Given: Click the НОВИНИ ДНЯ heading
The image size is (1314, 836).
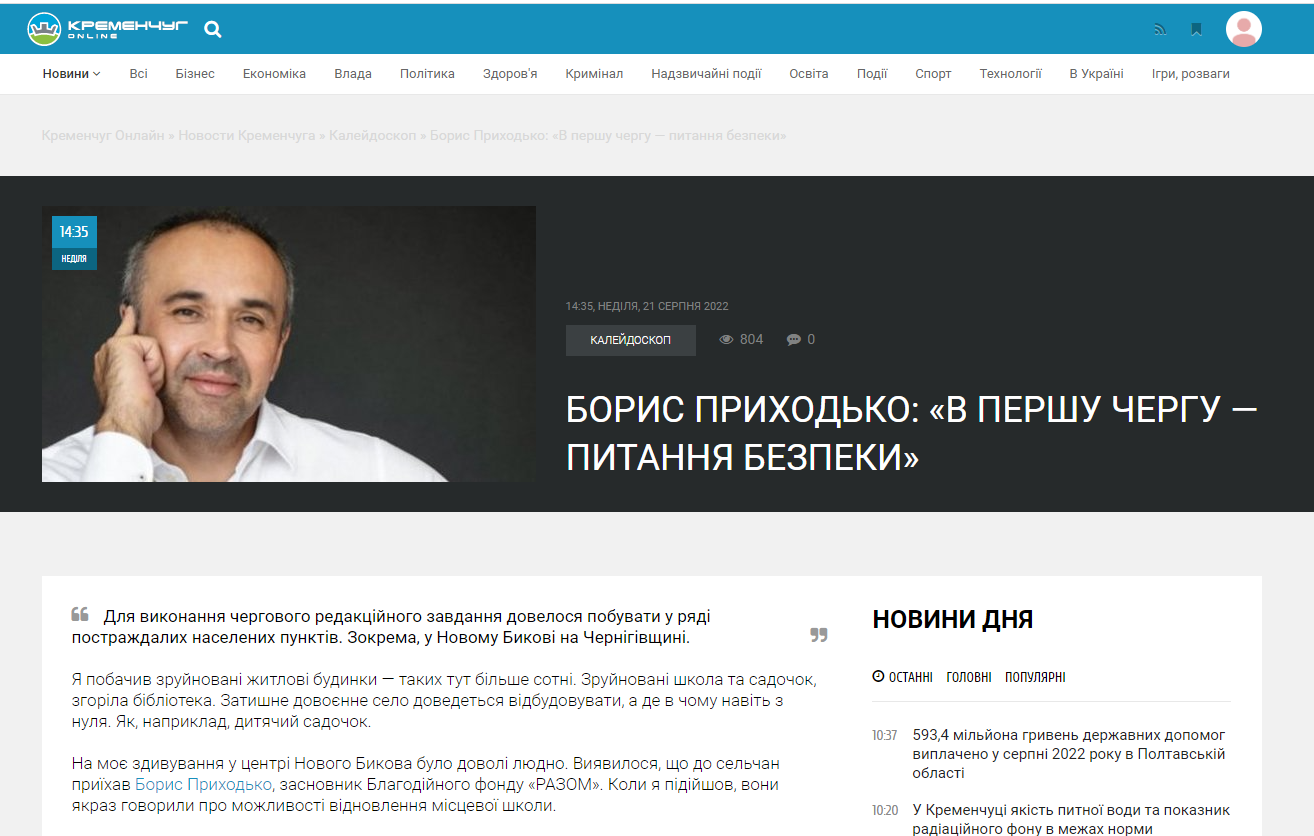Looking at the screenshot, I should click(x=952, y=619).
